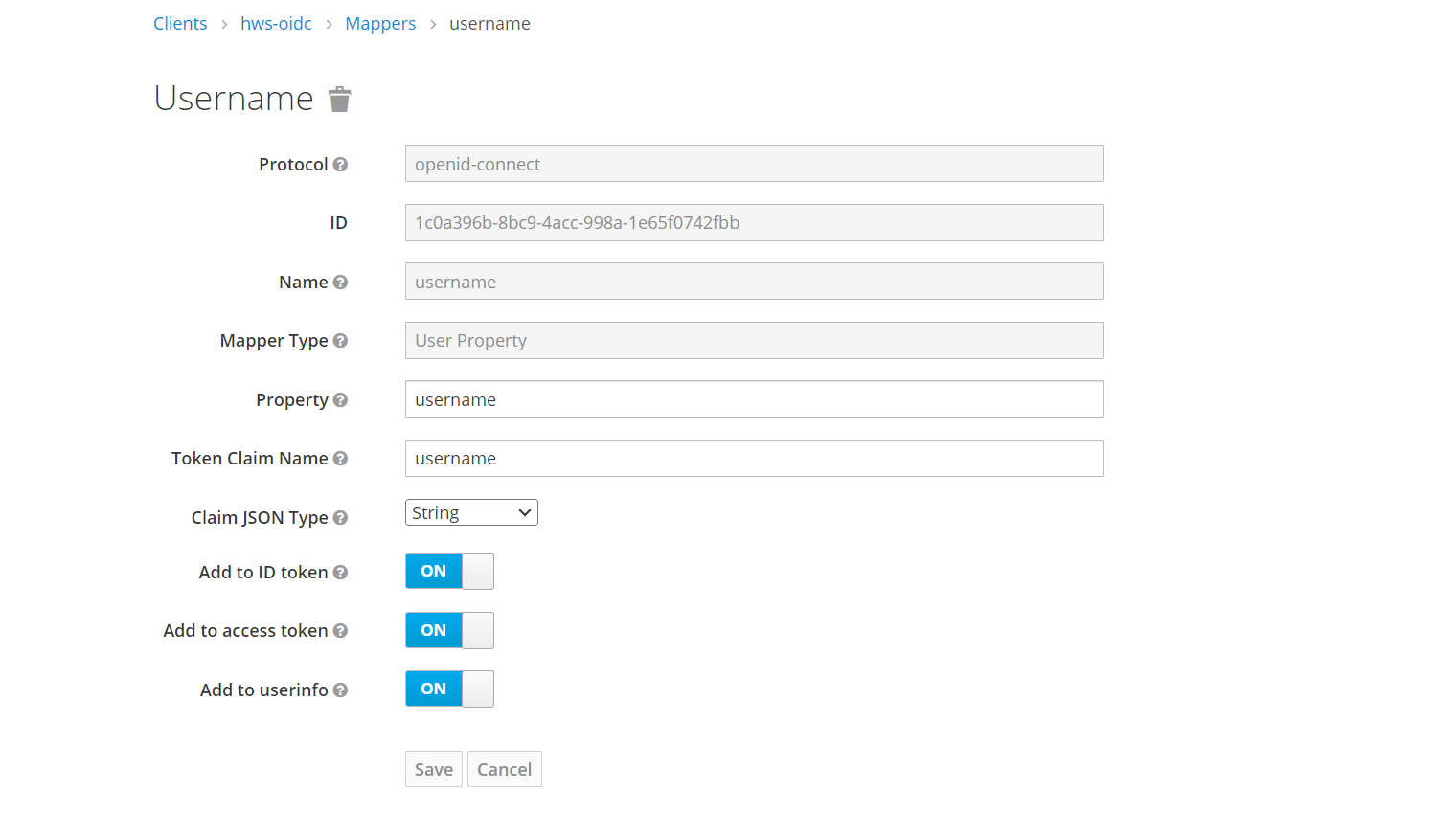Disable the Add to access token switch
The width and height of the screenshot is (1456, 814).
coord(449,631)
